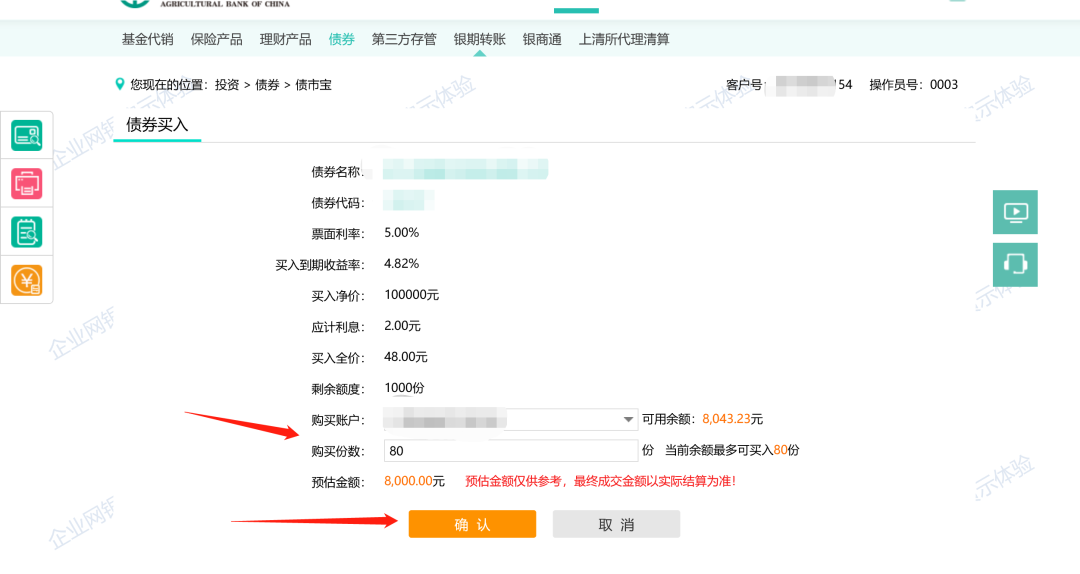Open the 上清所代理清算 menu

click(624, 39)
